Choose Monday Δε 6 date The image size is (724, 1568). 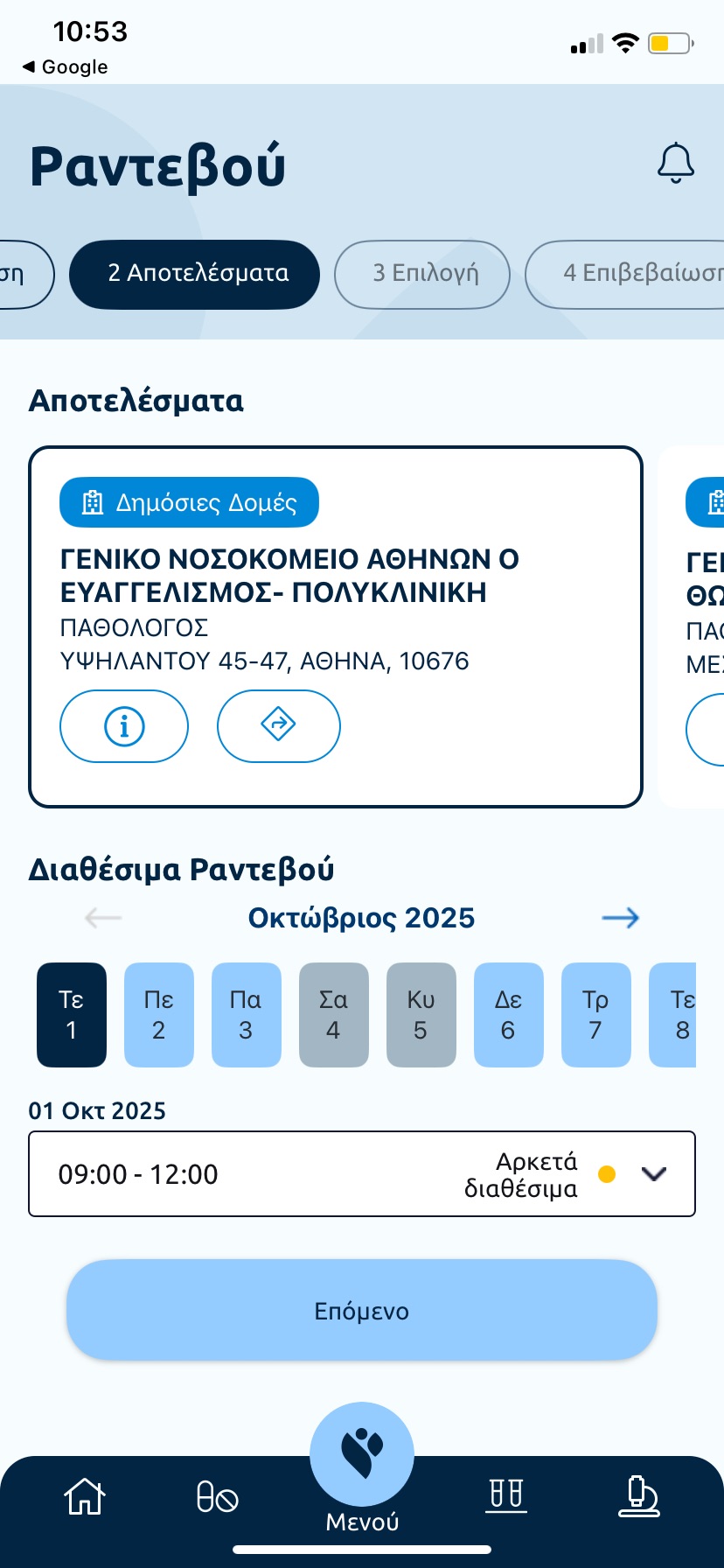point(509,1015)
